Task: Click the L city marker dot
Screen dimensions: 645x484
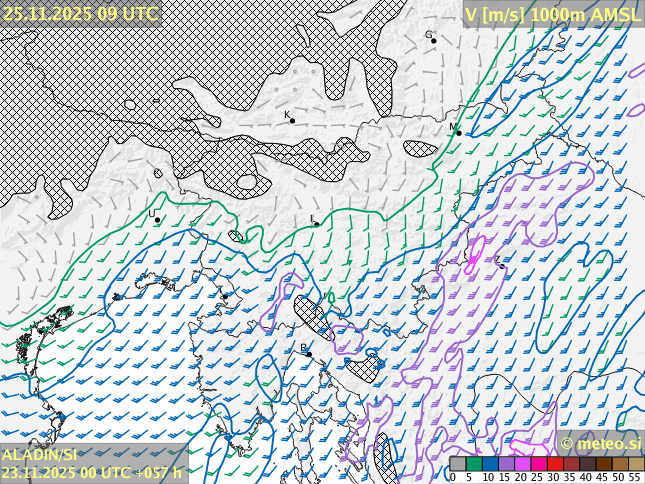Action: (x=317, y=224)
